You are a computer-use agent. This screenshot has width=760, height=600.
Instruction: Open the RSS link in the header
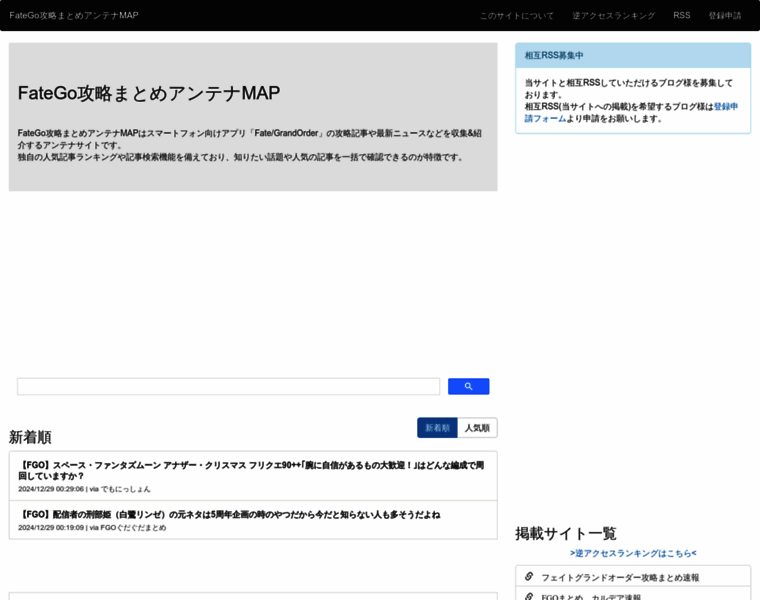click(x=681, y=16)
